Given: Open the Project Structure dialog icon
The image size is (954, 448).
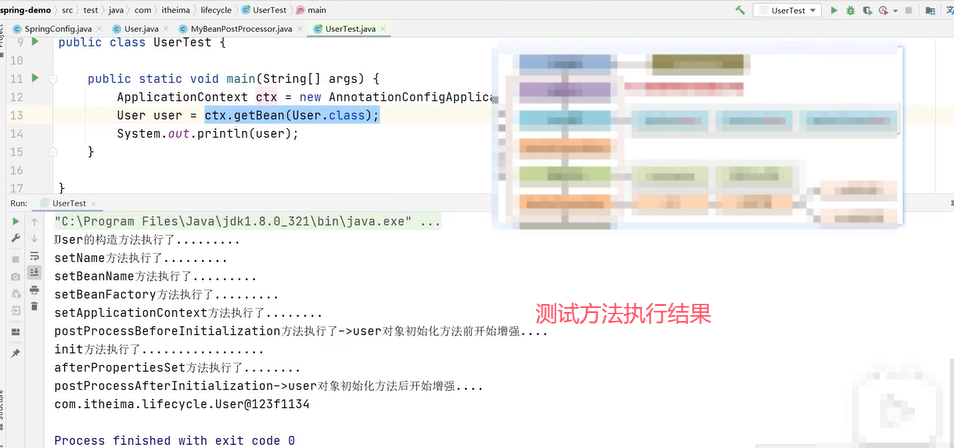Looking at the screenshot, I should click(x=930, y=10).
